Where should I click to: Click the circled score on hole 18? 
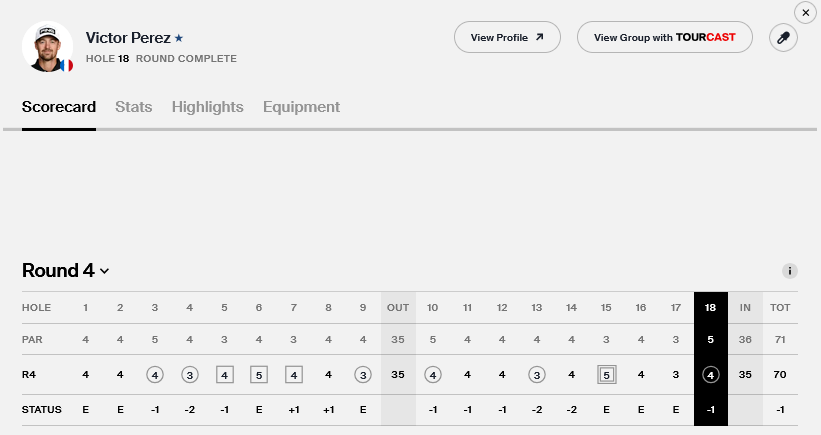710,375
